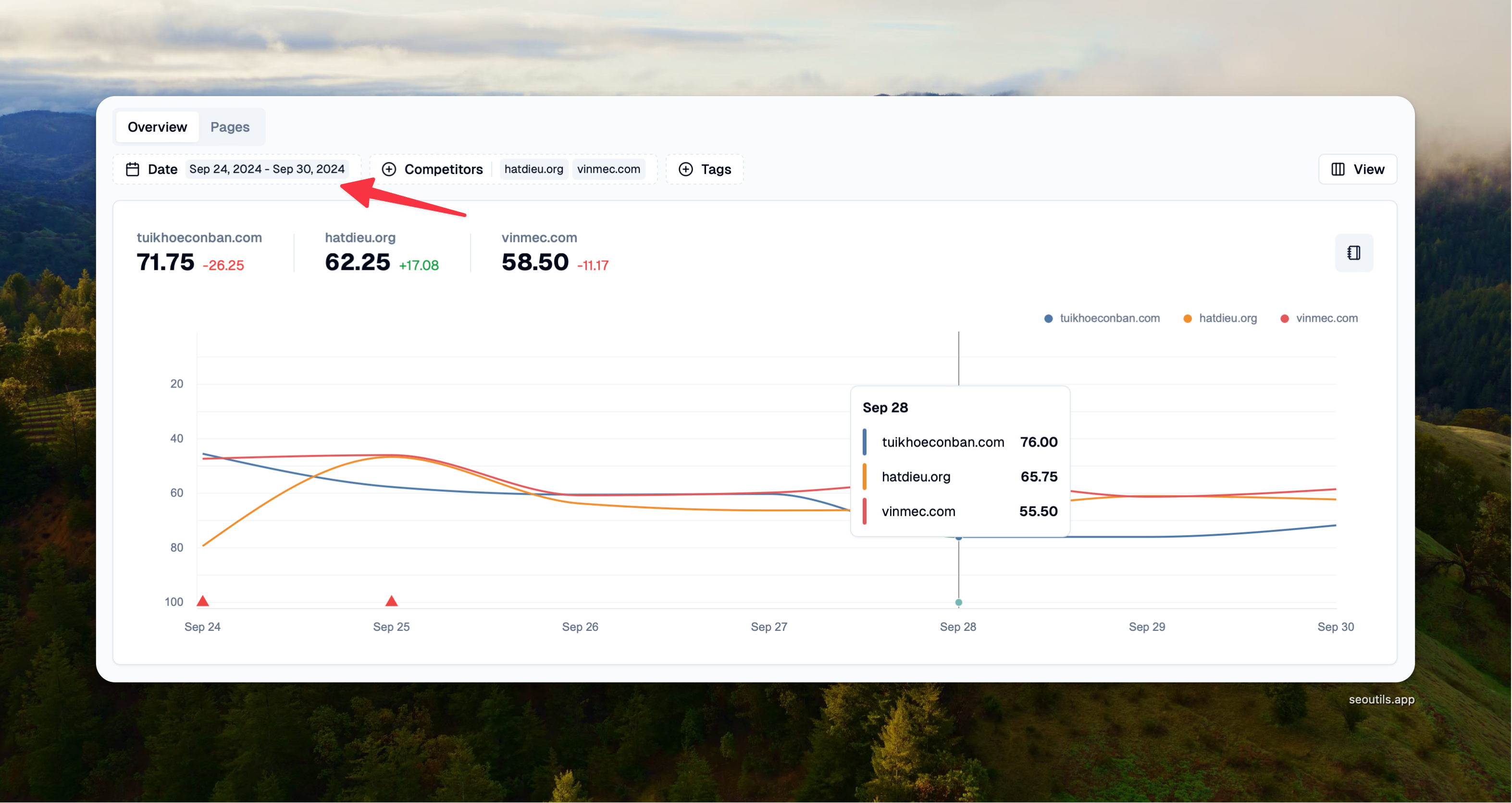Click the red triangle marker at Sep 24
The image size is (1512, 803).
202,601
